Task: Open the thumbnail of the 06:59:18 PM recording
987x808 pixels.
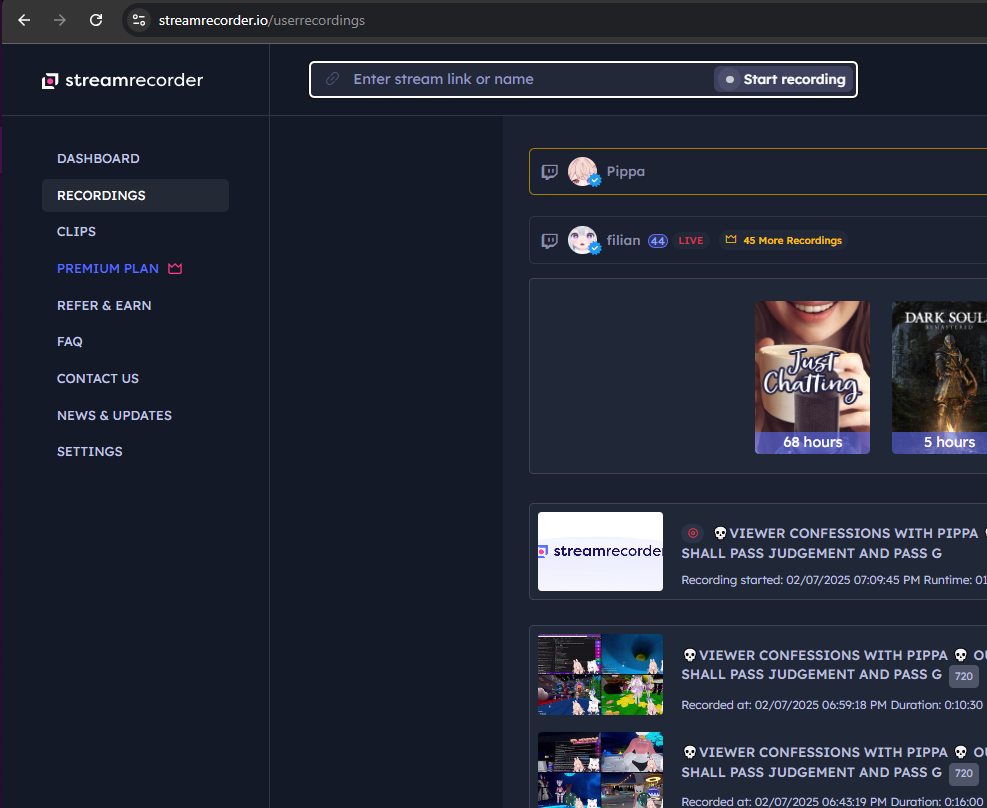Action: pyautogui.click(x=600, y=674)
